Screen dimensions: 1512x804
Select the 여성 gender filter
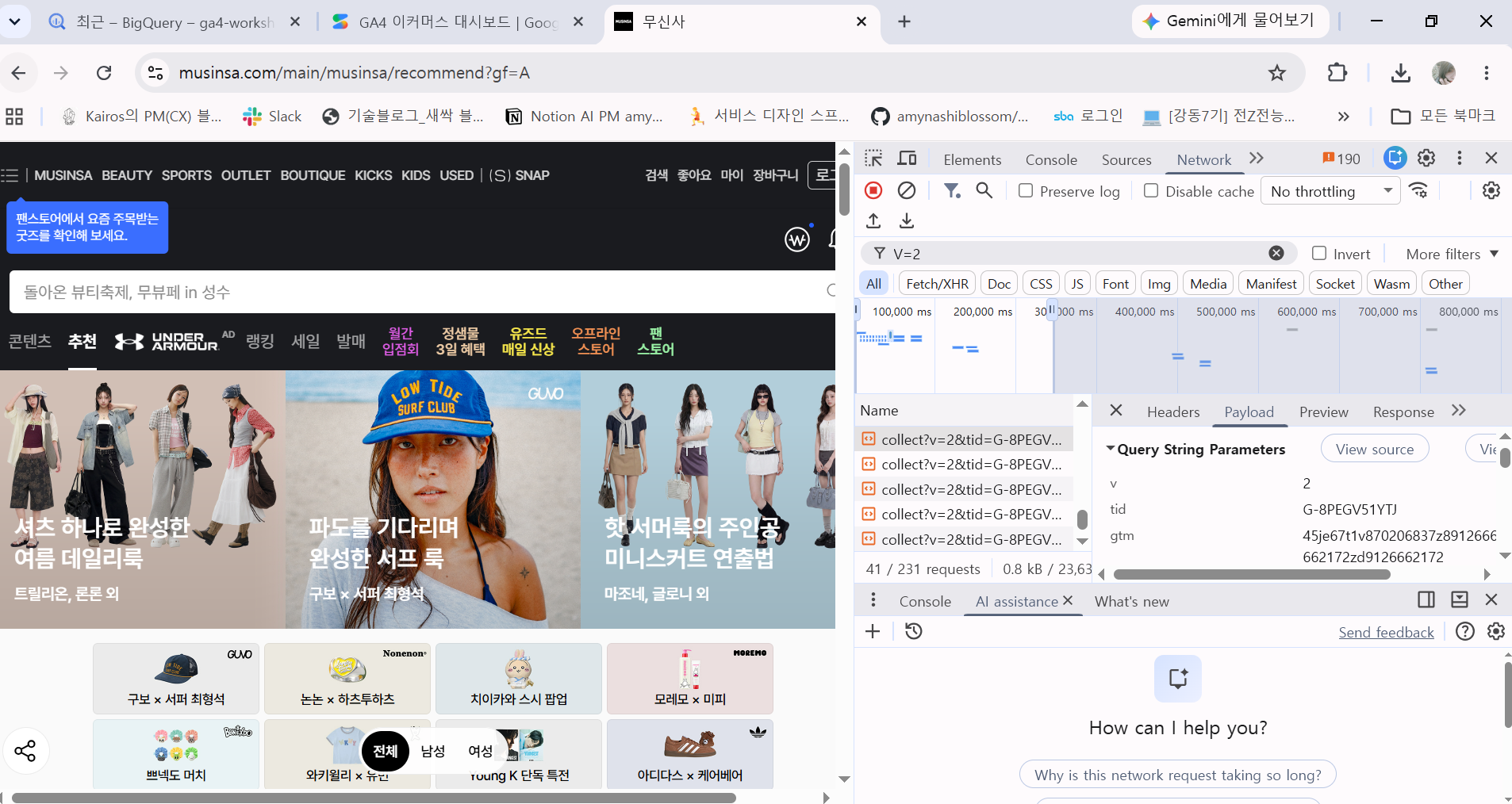481,751
